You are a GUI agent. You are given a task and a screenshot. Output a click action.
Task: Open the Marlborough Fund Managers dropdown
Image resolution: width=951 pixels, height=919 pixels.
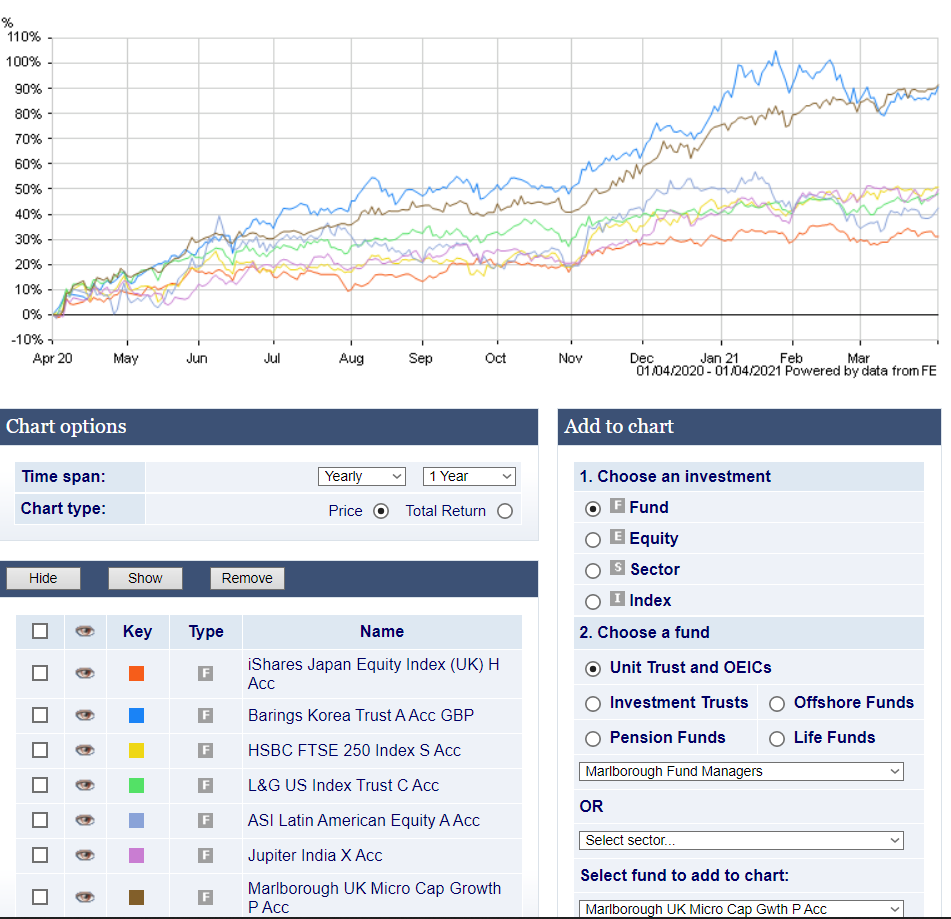(741, 772)
